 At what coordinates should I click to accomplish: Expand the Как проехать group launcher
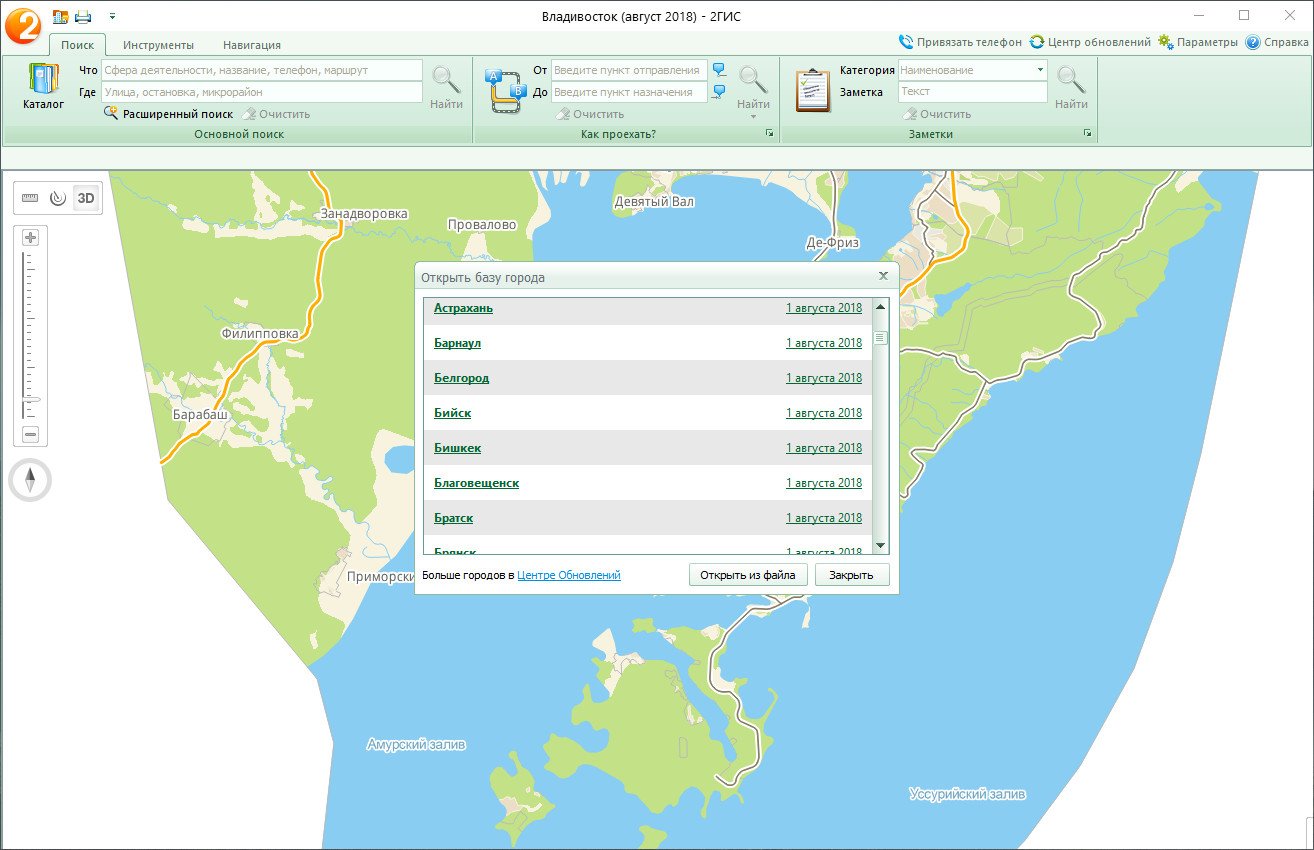click(769, 133)
